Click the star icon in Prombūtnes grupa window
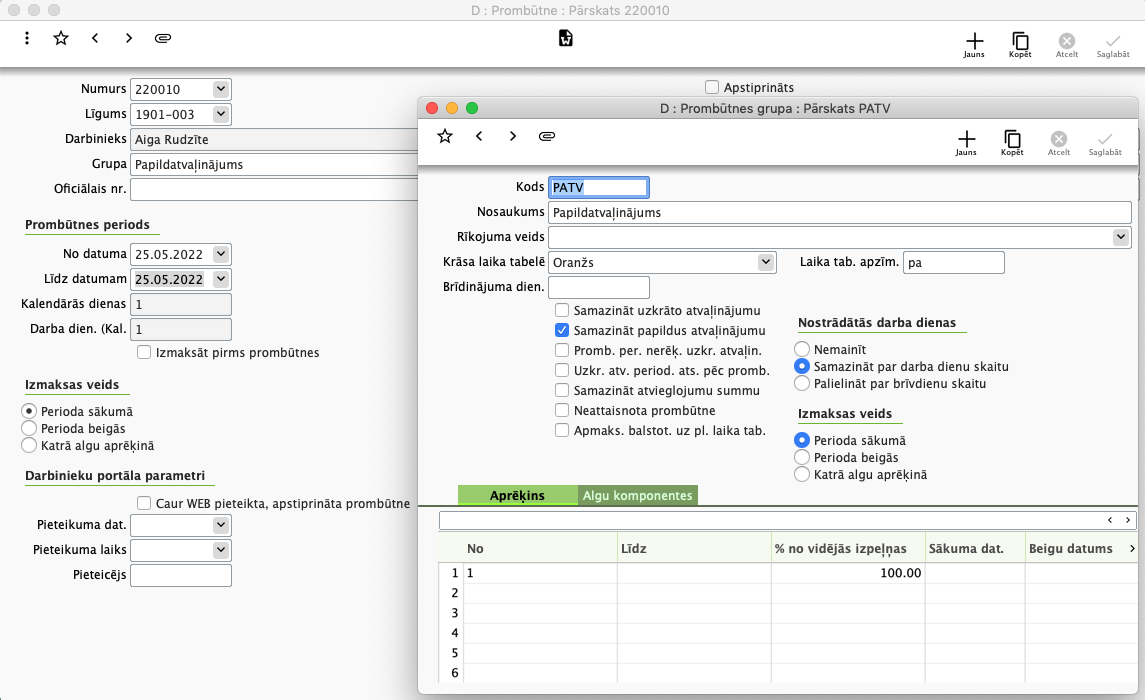The height and width of the screenshot is (700, 1145). [445, 136]
